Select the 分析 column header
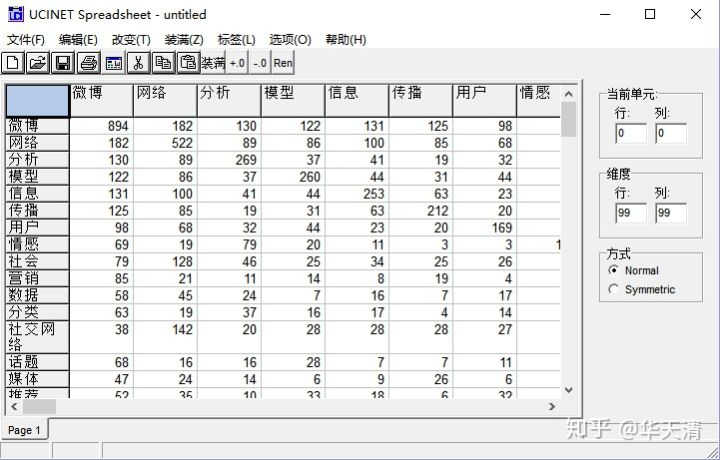Screen dimensions: 720x460 click(x=229, y=101)
